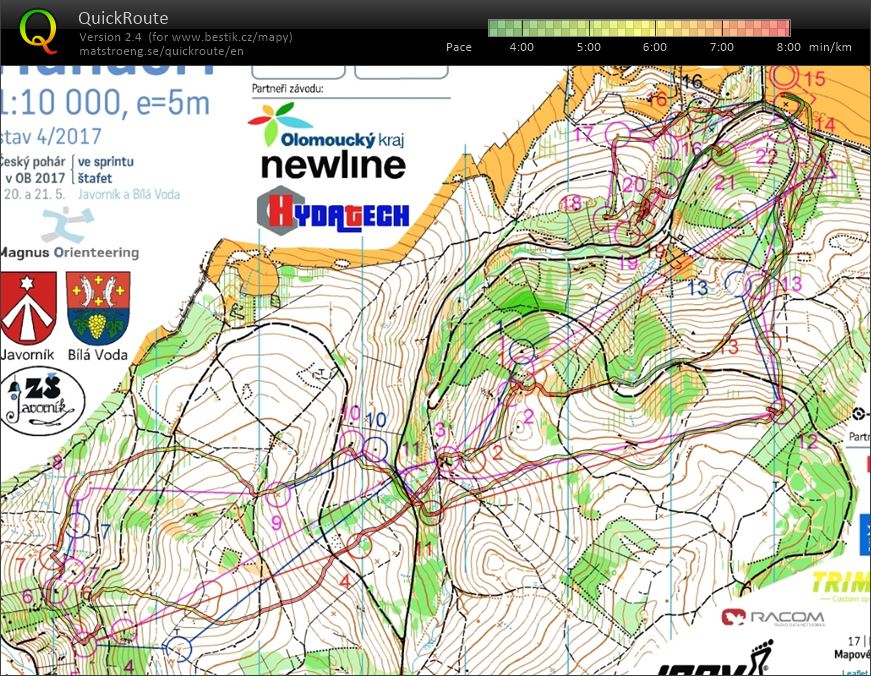Viewport: 871px width, 676px height.
Task: Click the "QuickRoute" title text
Action: tap(123, 18)
